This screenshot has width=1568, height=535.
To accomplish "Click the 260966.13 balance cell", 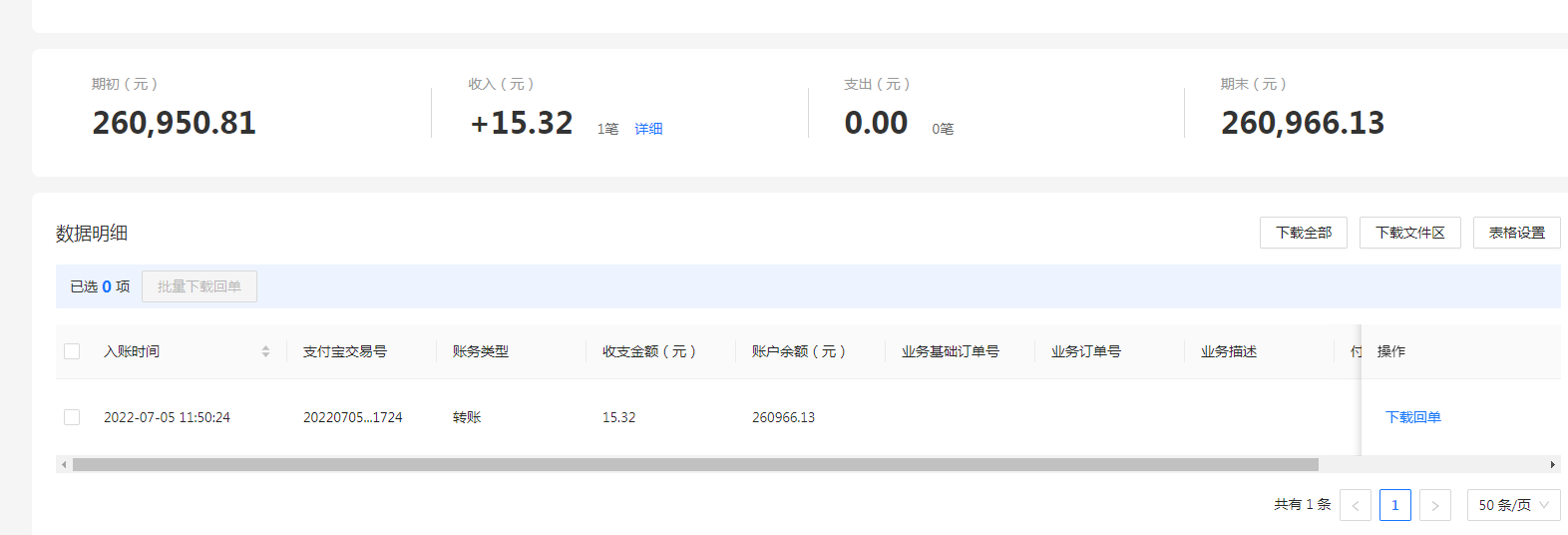I will [784, 417].
